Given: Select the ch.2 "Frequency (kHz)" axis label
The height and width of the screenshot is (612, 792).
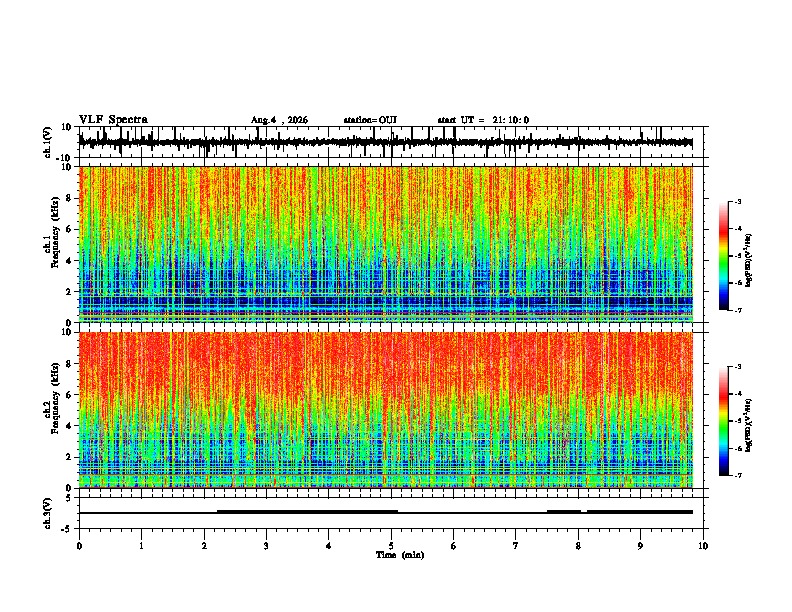Looking at the screenshot, I should pyautogui.click(x=55, y=398).
